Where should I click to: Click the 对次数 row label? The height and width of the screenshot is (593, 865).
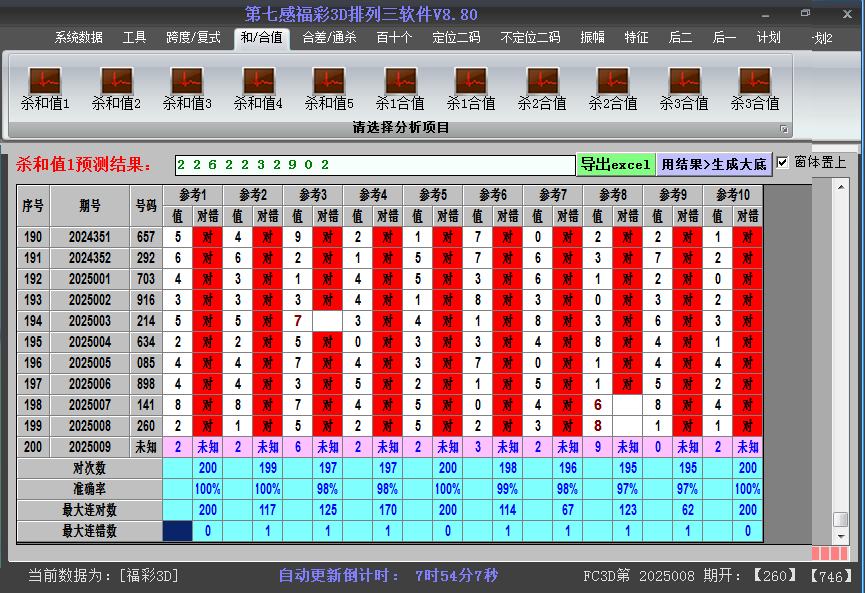pyautogui.click(x=89, y=468)
